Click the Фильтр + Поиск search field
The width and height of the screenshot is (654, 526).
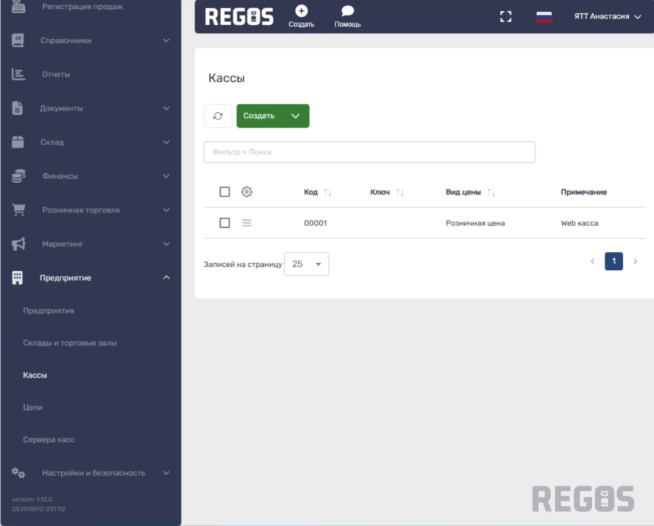(369, 152)
